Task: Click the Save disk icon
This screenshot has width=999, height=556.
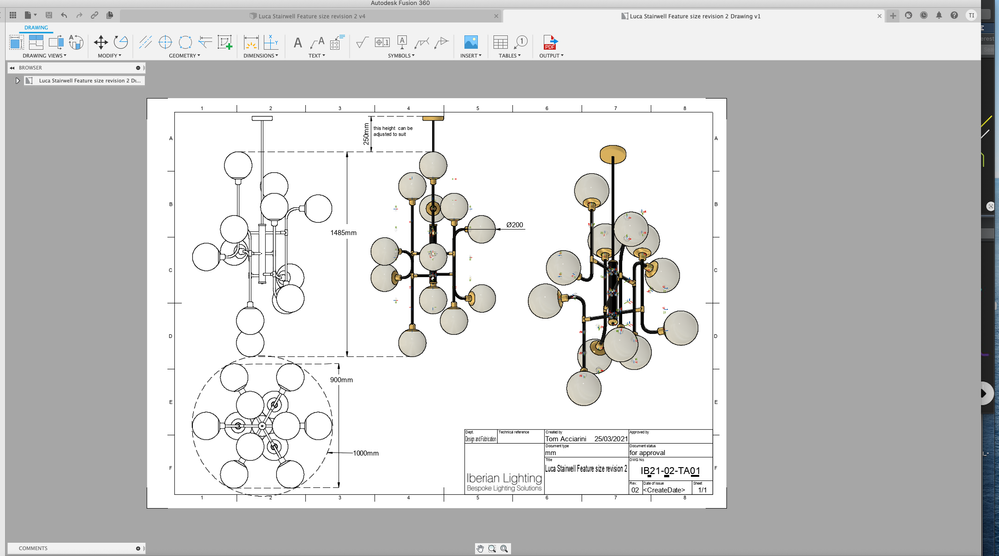Action: pos(48,15)
